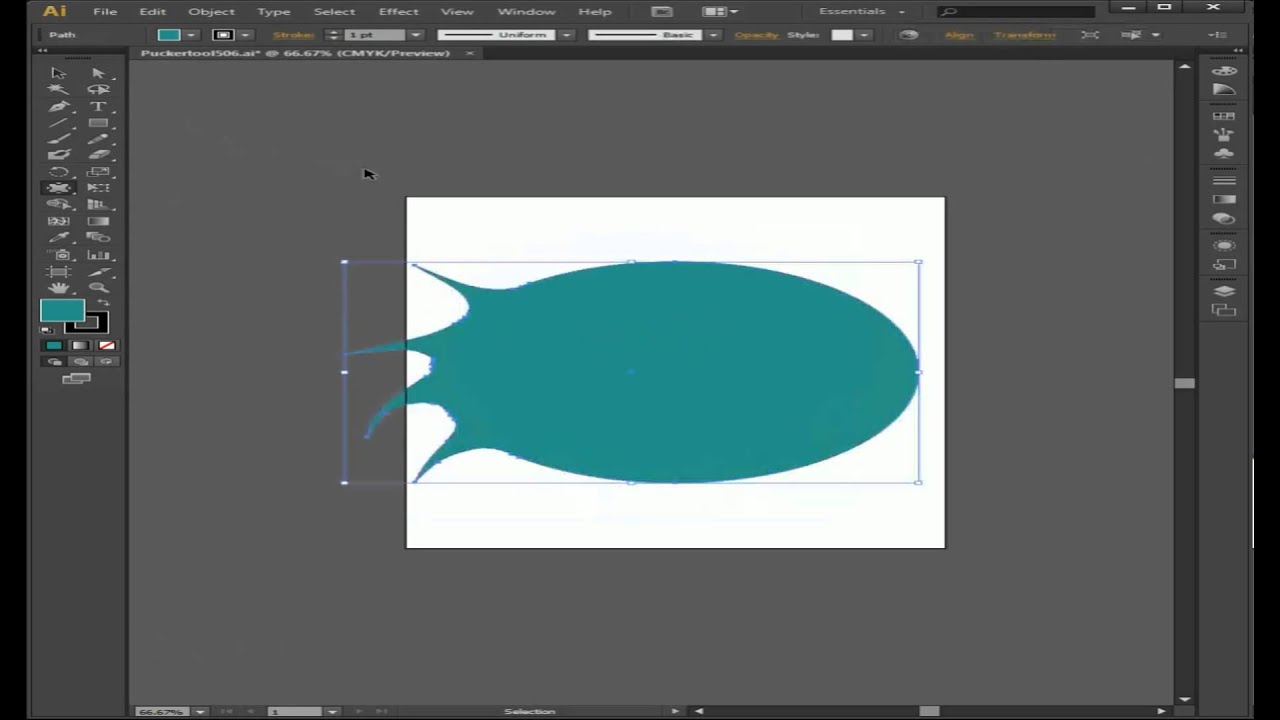Select the Gradient tool
This screenshot has width=1280, height=720.
98,220
